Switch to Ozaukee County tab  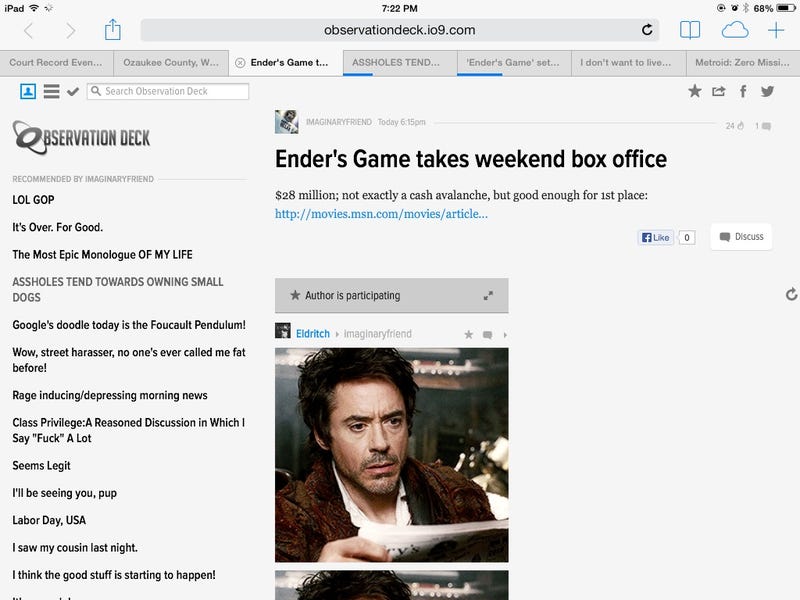171,63
